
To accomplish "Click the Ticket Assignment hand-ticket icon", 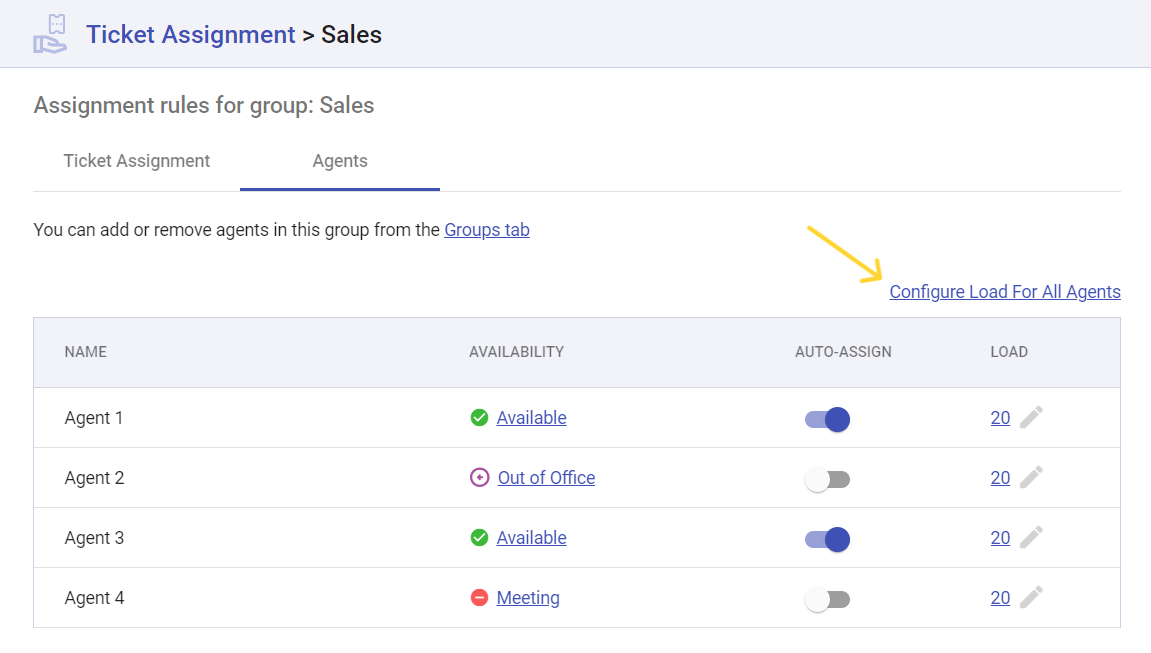I will click(50, 34).
